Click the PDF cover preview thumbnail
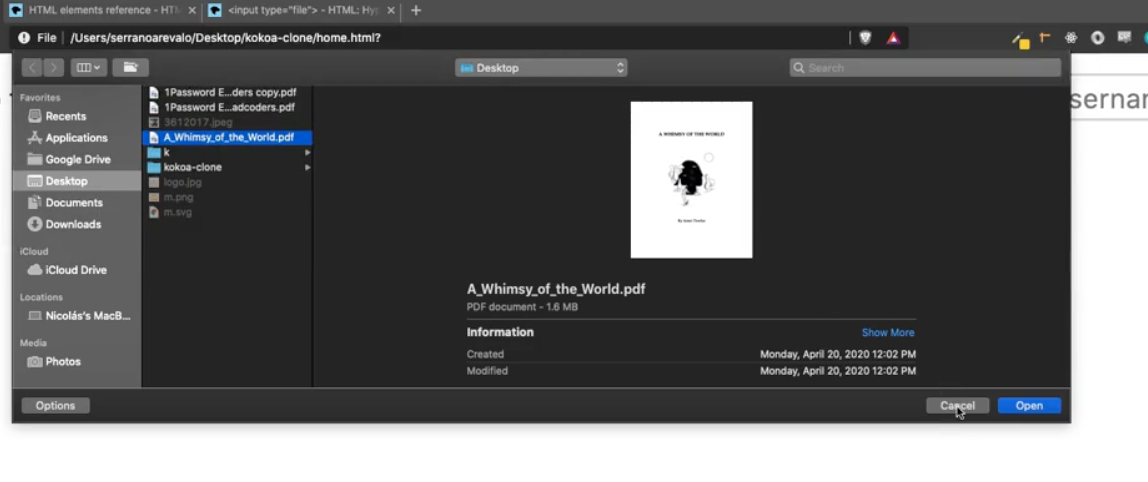Image resolution: width=1148 pixels, height=482 pixels. 691,179
